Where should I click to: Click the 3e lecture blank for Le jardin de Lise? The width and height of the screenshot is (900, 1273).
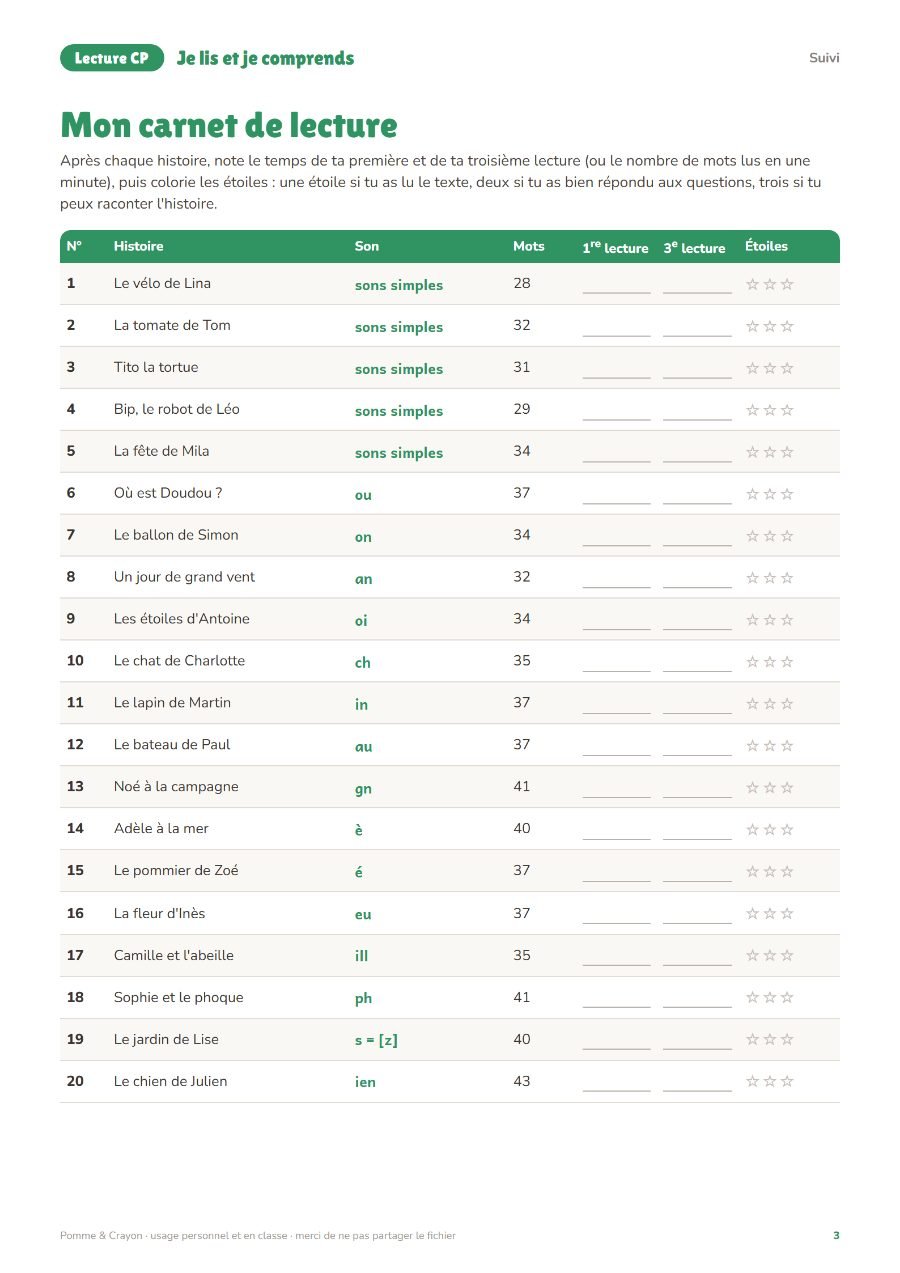(697, 1042)
